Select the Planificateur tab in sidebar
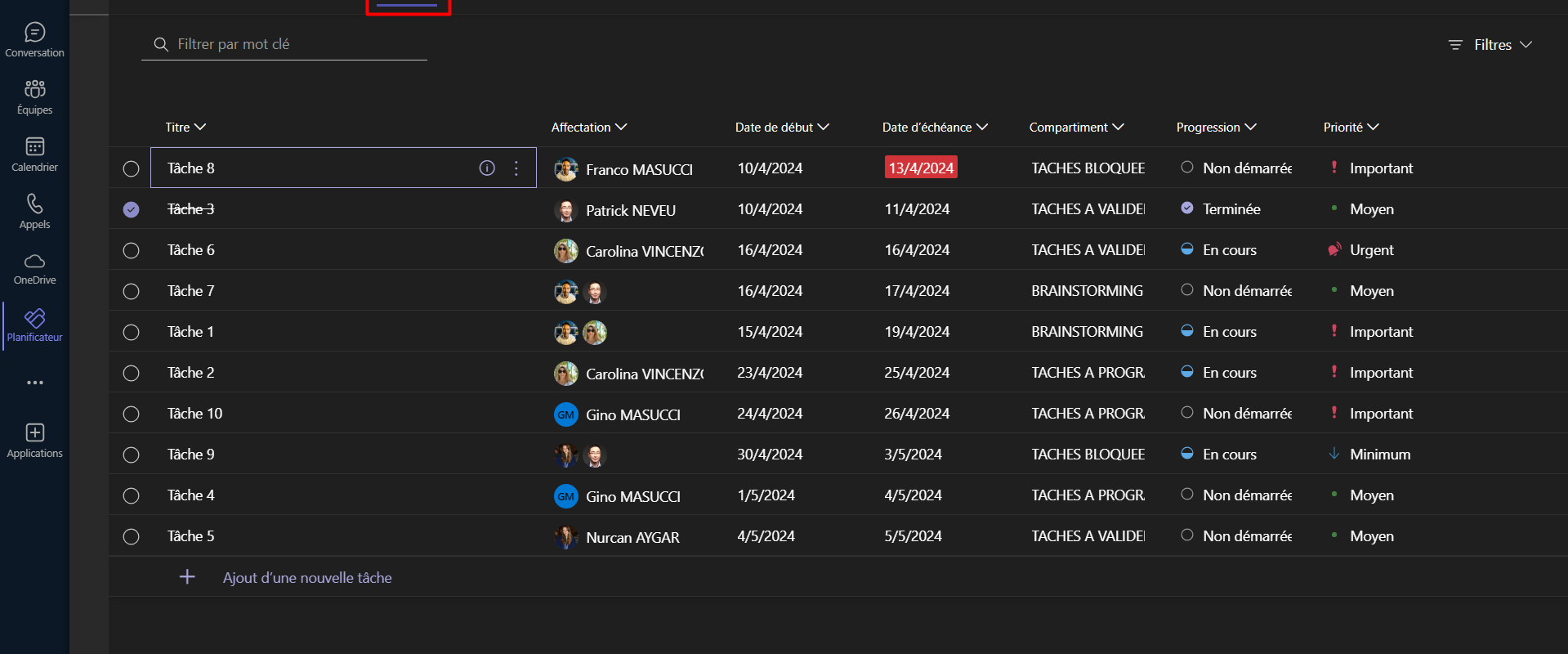1568x654 pixels. pyautogui.click(x=34, y=325)
